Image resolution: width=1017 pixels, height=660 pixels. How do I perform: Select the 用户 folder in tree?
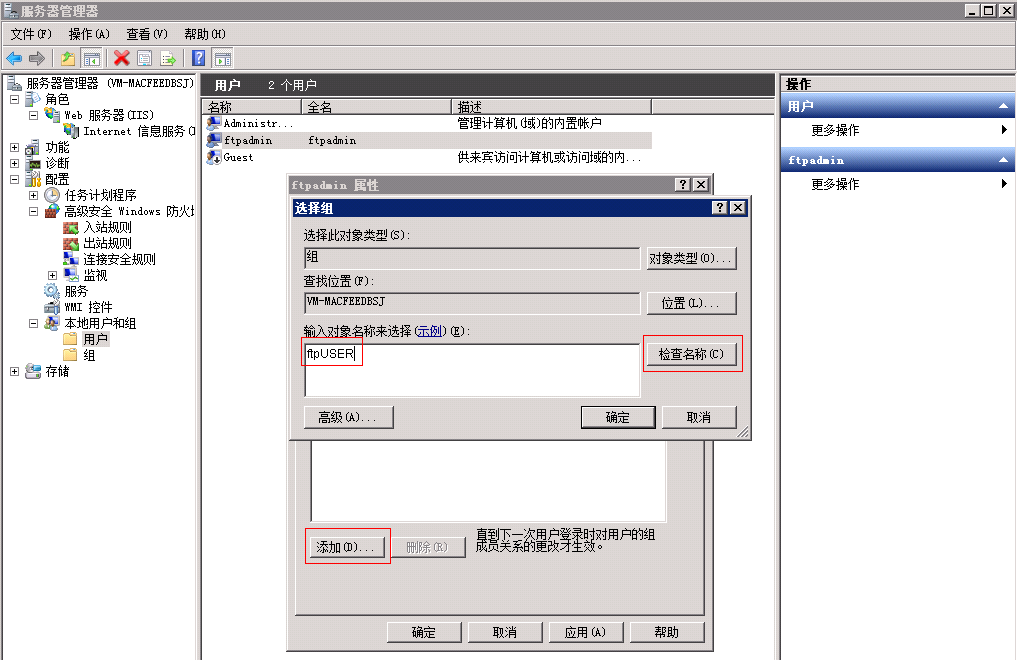[95, 339]
